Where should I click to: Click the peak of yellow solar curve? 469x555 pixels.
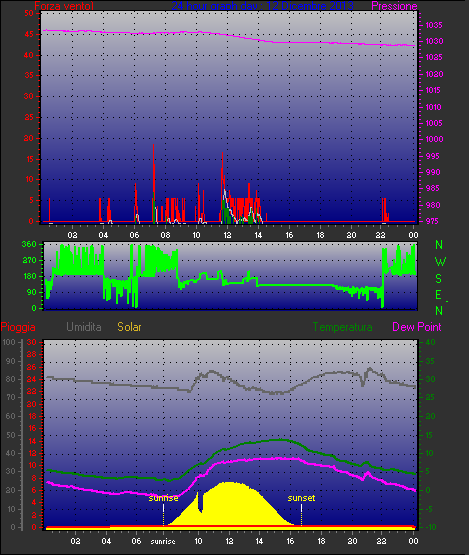(x=229, y=483)
